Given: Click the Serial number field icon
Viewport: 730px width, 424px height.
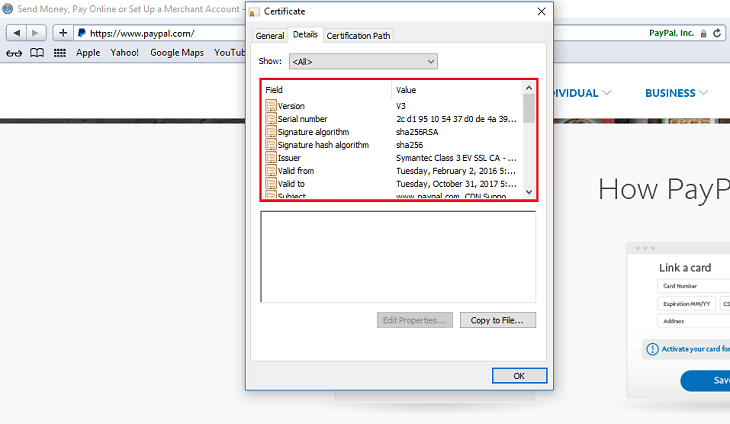Looking at the screenshot, I should (271, 119).
